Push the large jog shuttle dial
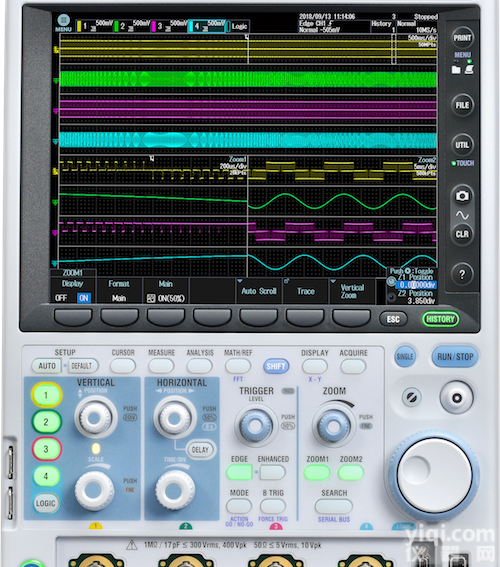500x567 pixels. tap(434, 474)
